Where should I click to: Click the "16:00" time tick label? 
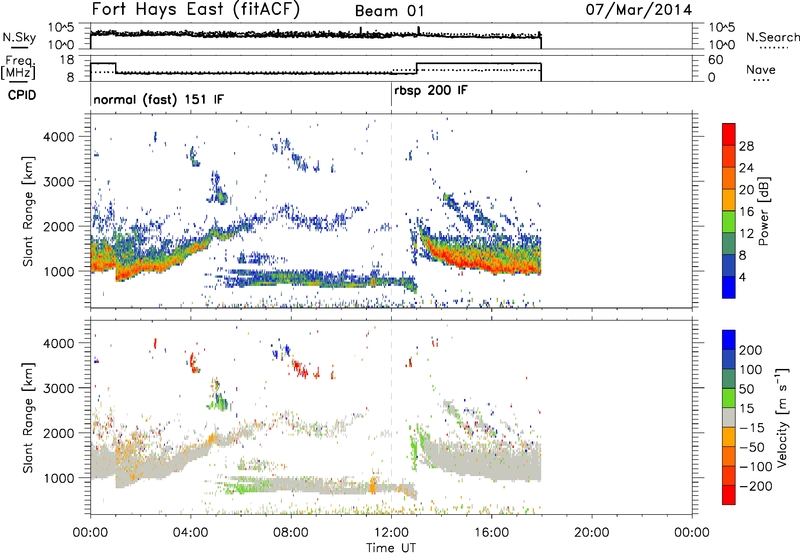[x=491, y=533]
